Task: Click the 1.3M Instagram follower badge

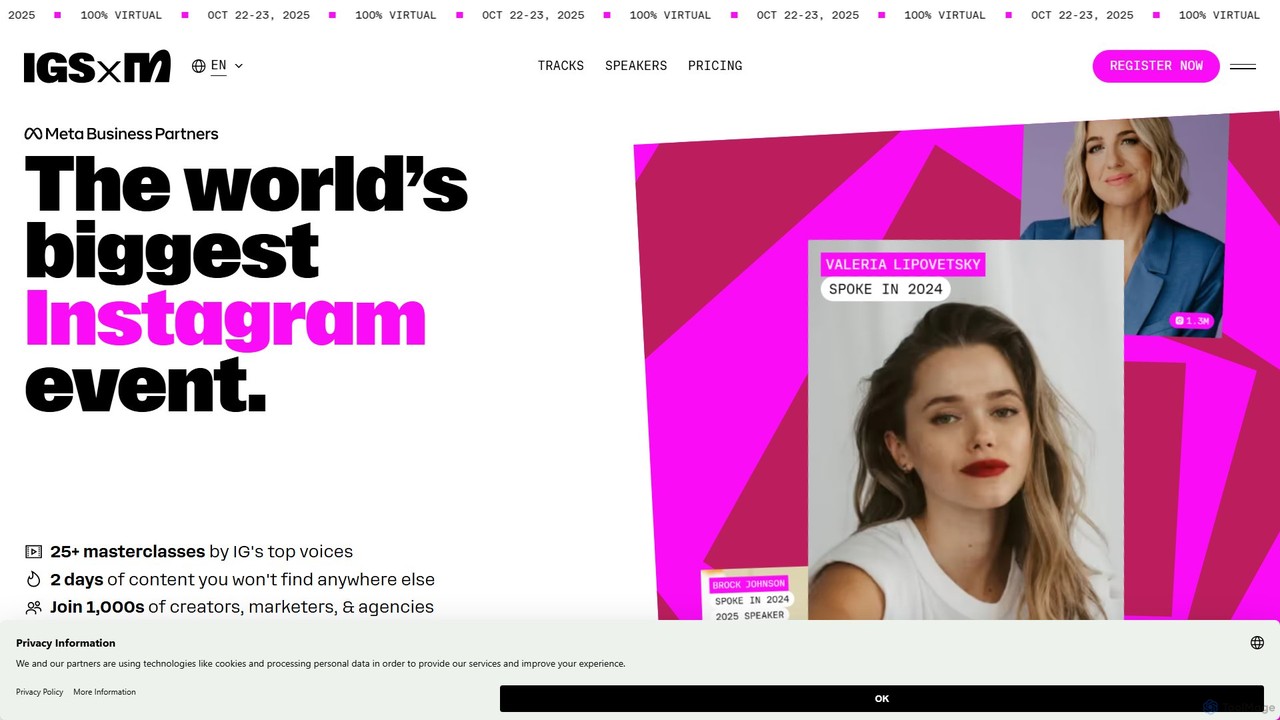Action: pos(1192,321)
